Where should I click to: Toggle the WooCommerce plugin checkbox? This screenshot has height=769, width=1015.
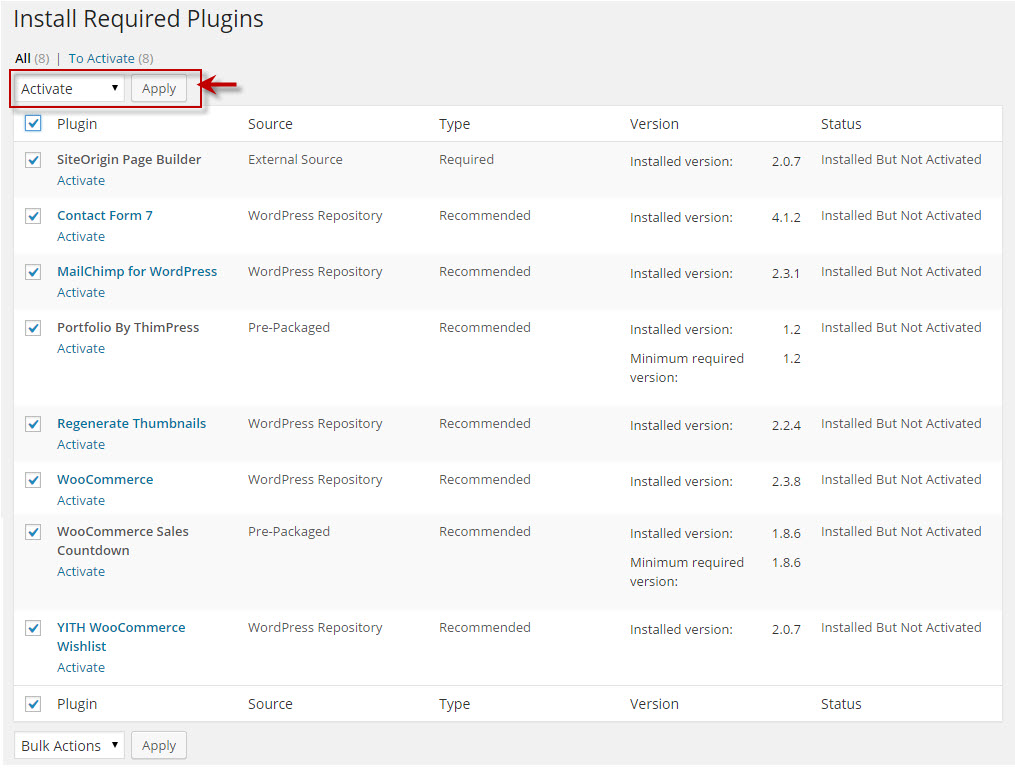coord(33,480)
